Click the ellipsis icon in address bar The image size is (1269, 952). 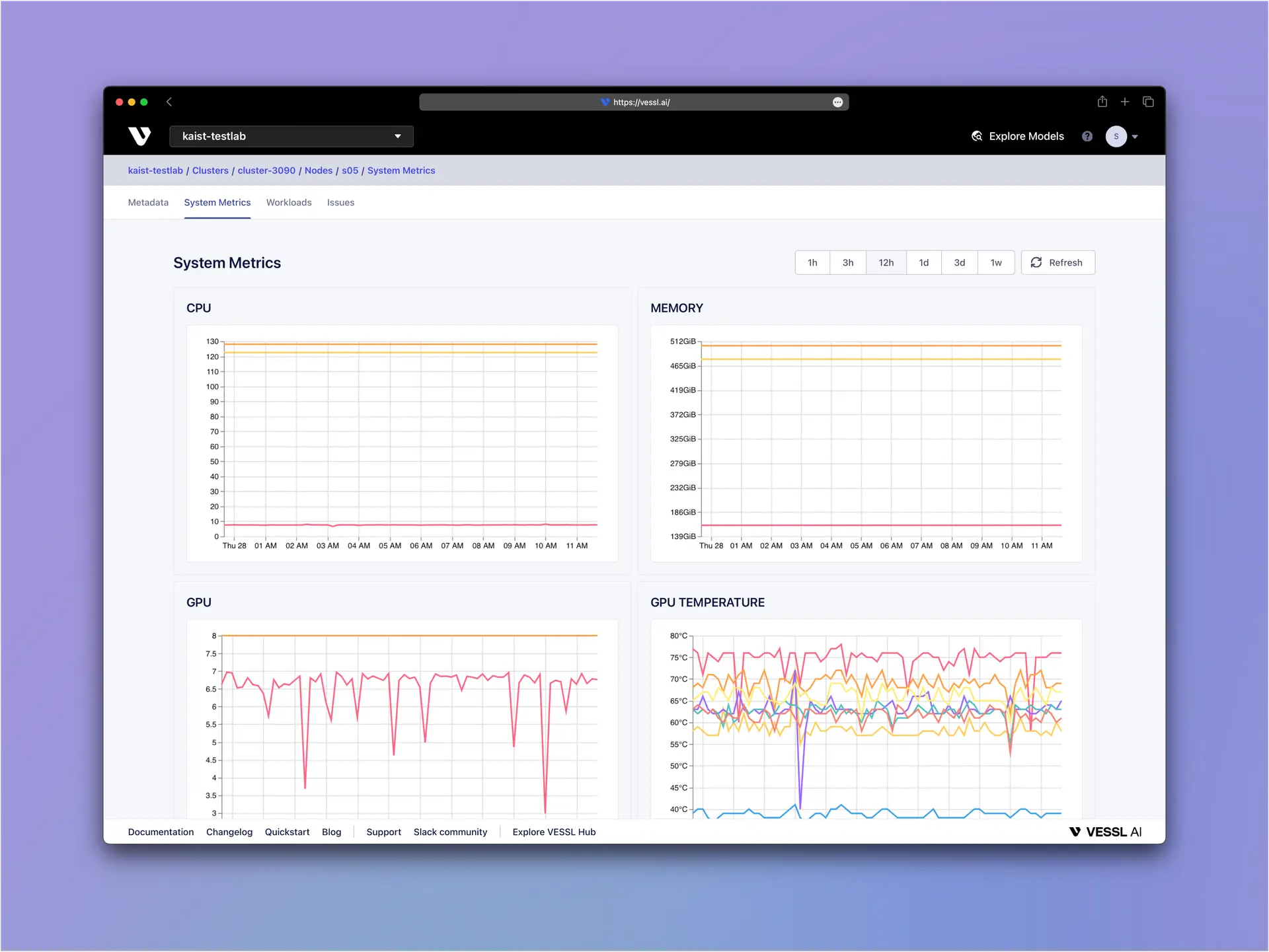pyautogui.click(x=837, y=102)
